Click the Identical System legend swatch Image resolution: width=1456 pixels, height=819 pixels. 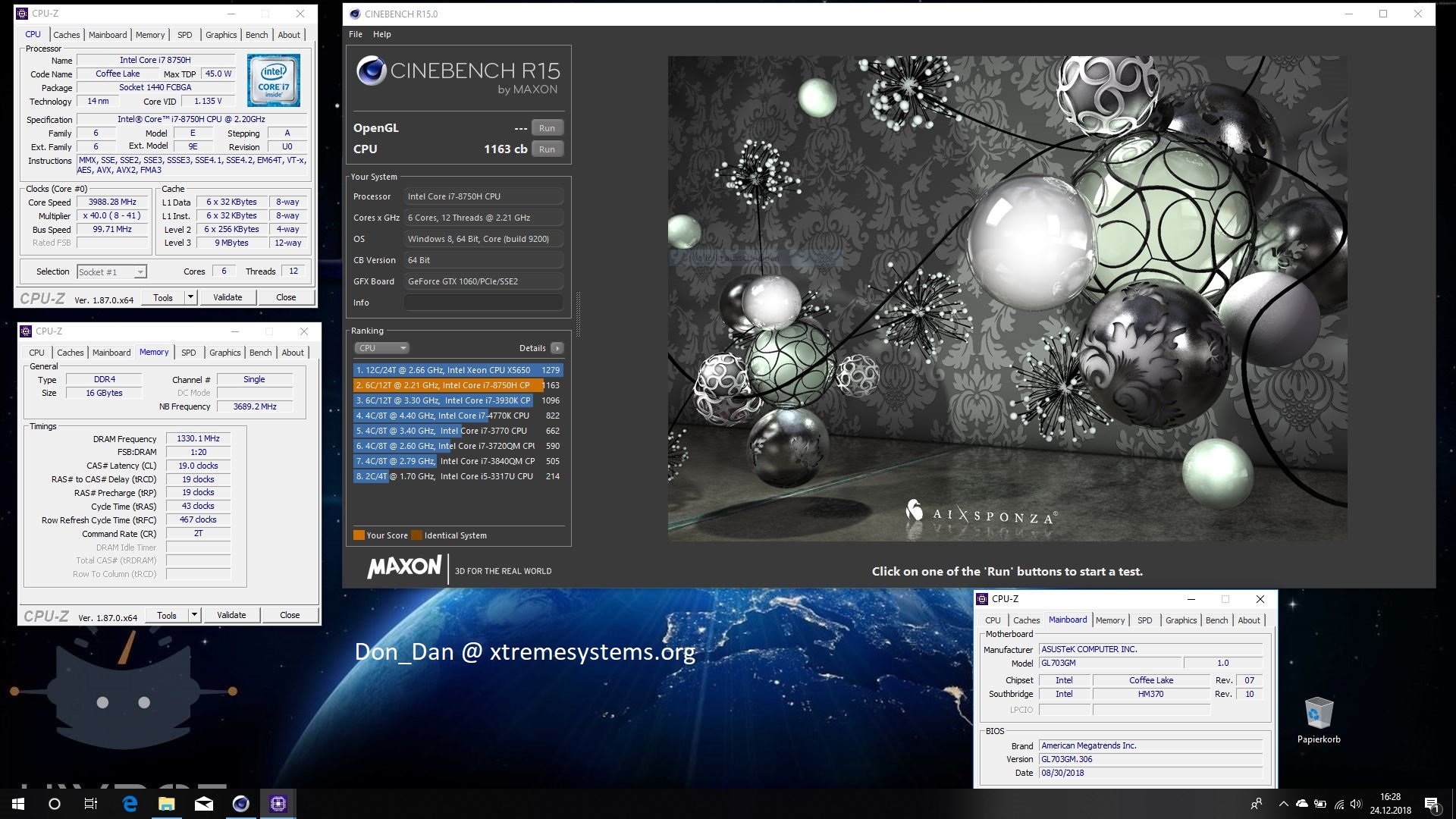[x=416, y=535]
